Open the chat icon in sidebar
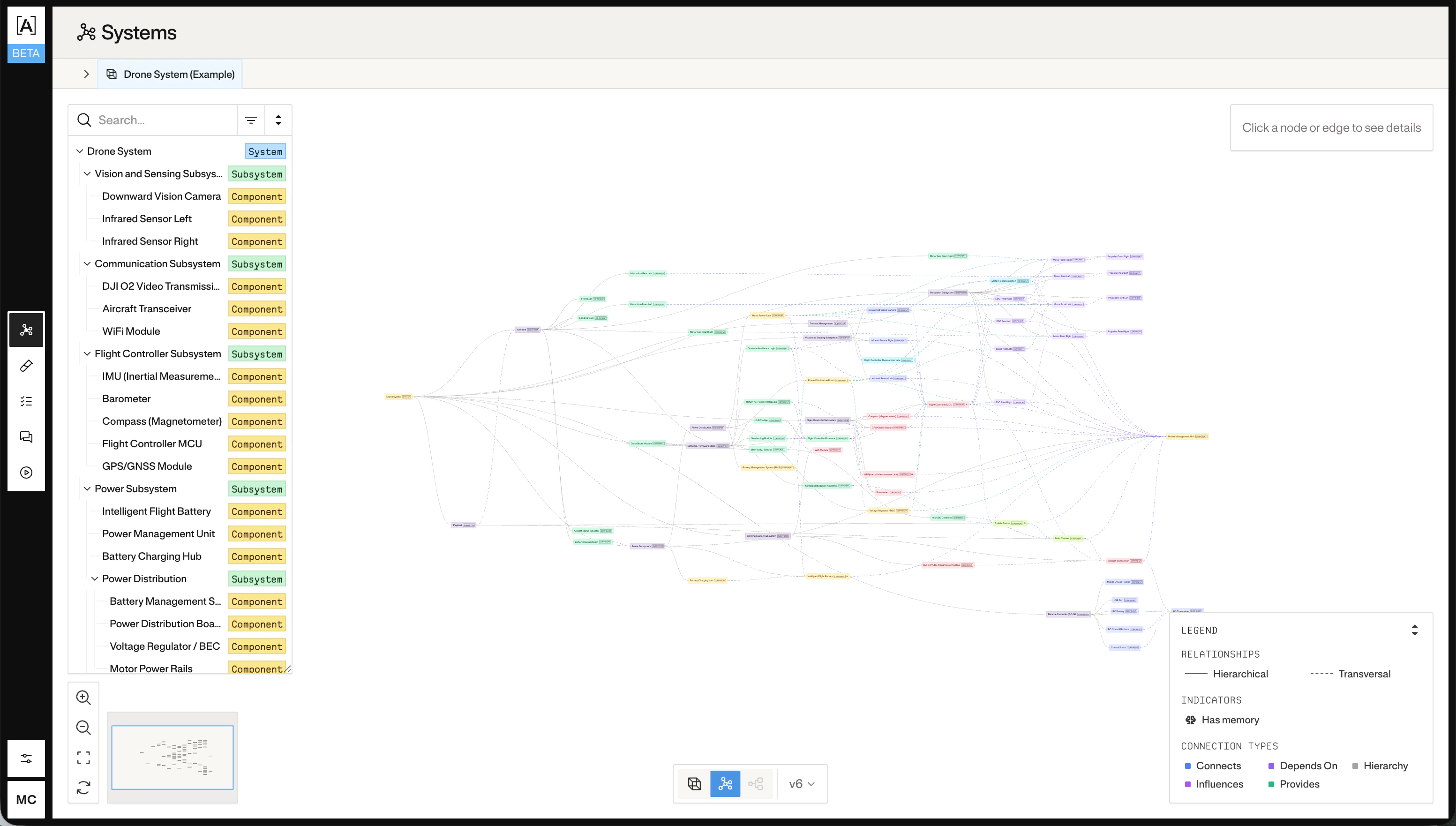 (26, 437)
